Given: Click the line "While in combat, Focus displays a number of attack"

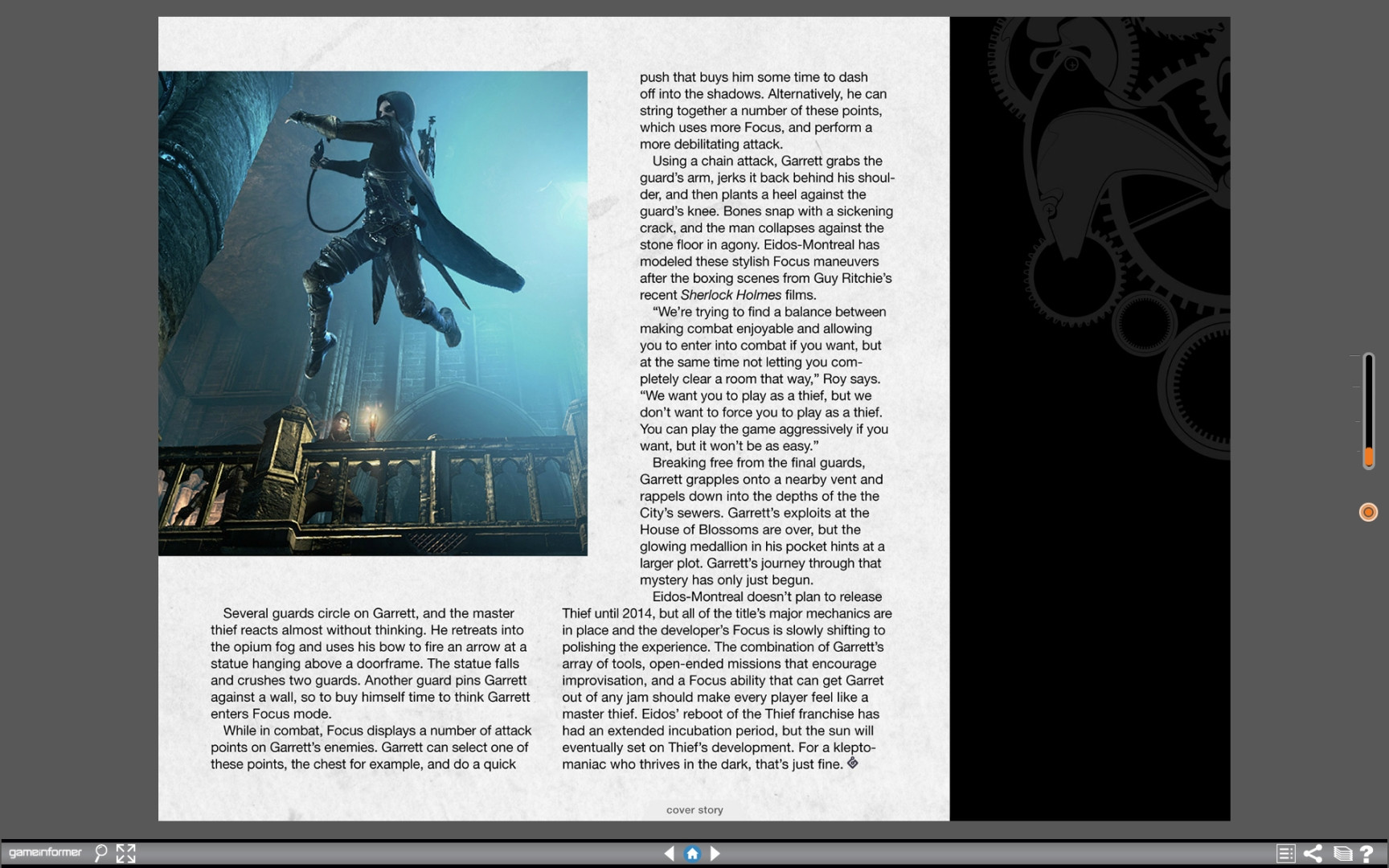Looking at the screenshot, I should (377, 731).
